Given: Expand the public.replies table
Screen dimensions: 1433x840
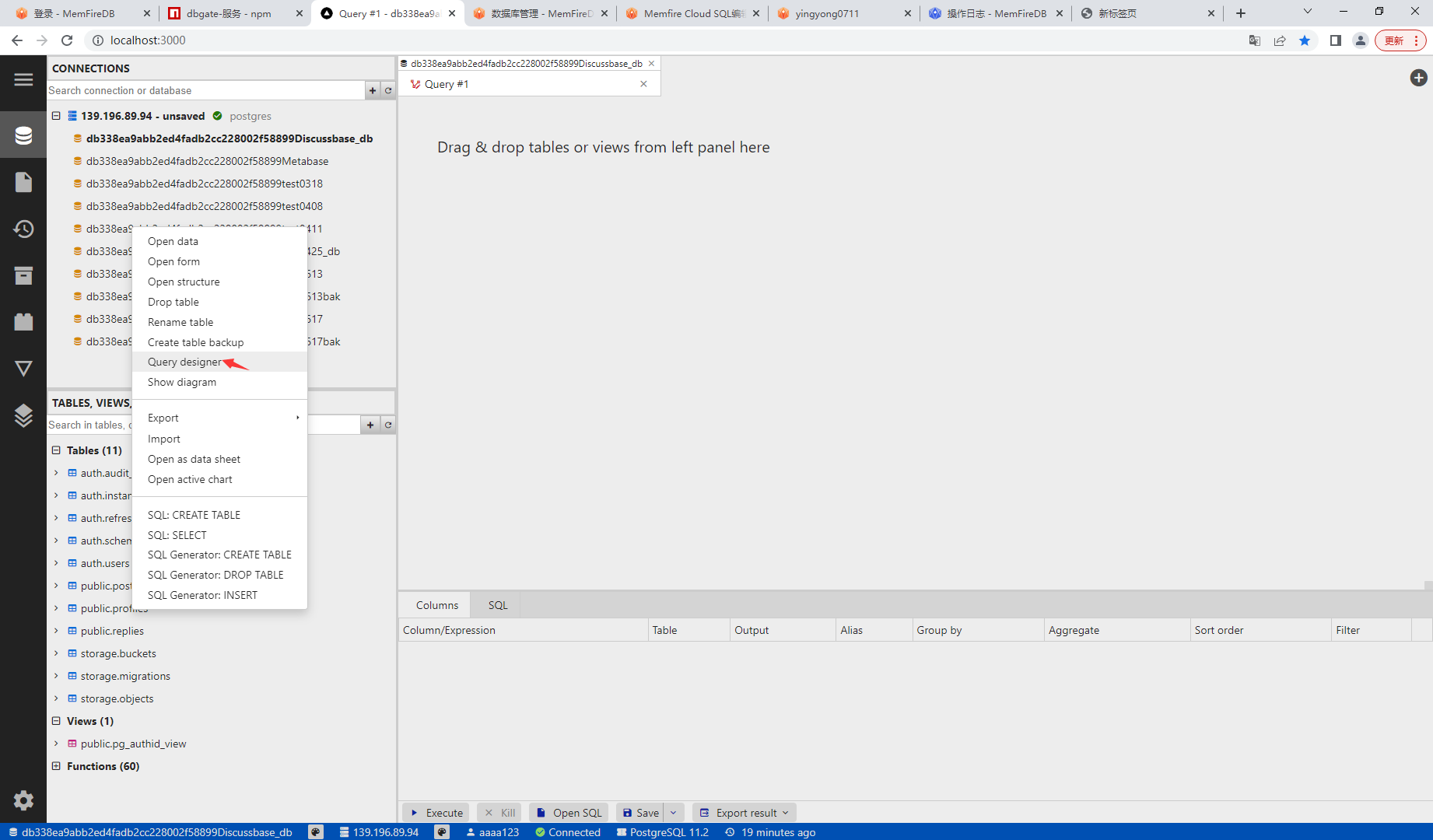Looking at the screenshot, I should pyautogui.click(x=56, y=631).
